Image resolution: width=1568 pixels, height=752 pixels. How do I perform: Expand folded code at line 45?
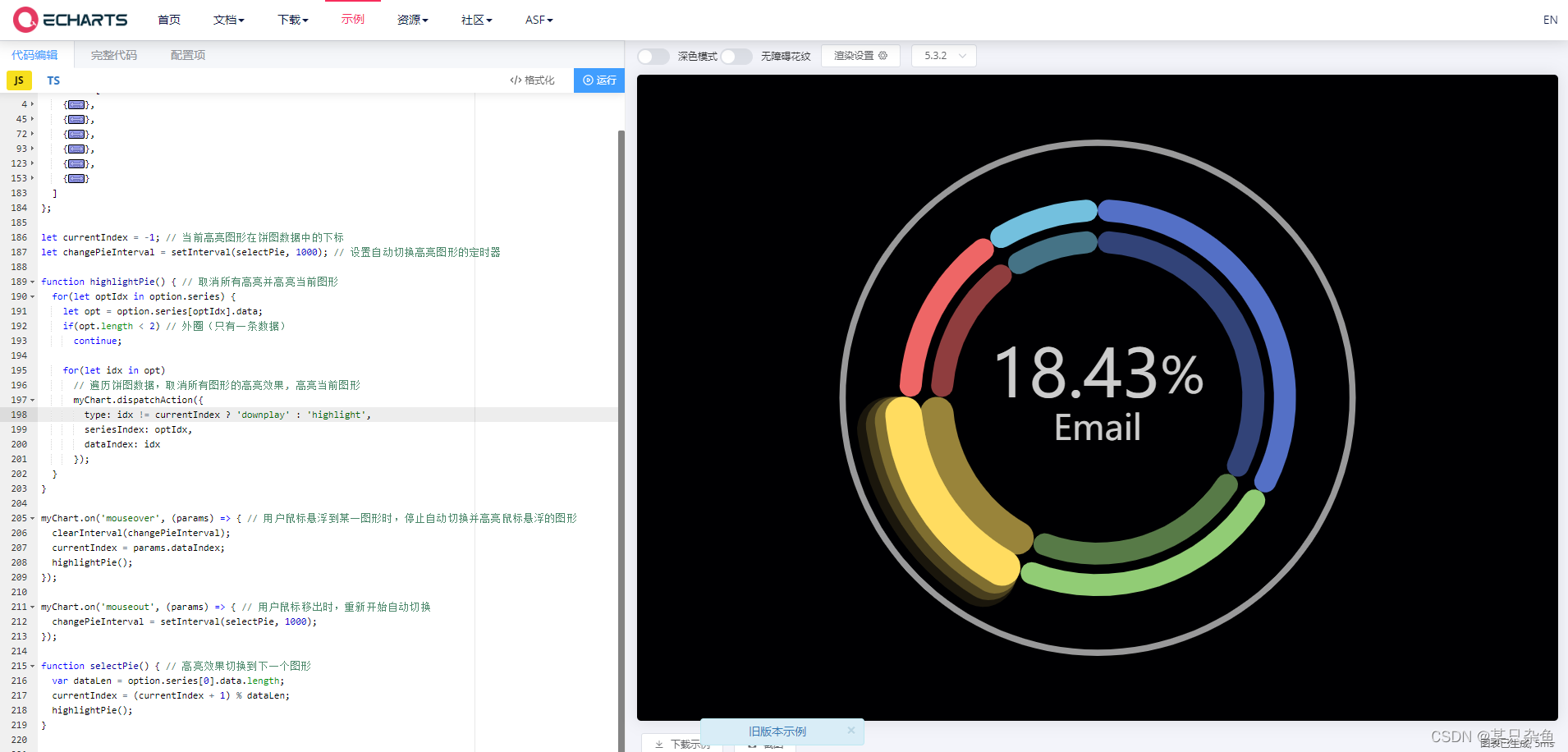point(33,119)
